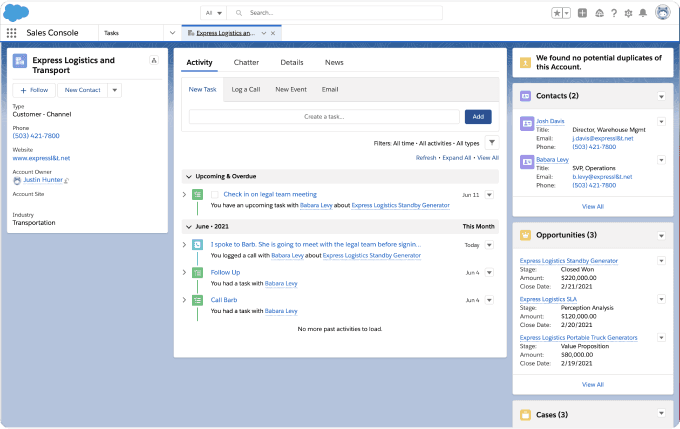The width and height of the screenshot is (680, 429).
Task: Click the Check in task timeline icon
Action: click(197, 194)
